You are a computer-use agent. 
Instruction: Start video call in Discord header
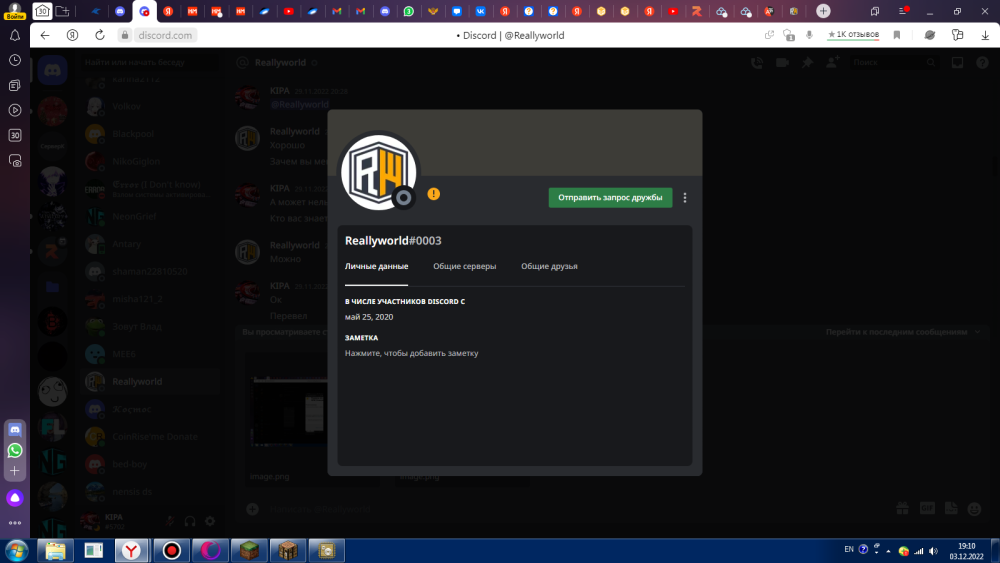783,62
